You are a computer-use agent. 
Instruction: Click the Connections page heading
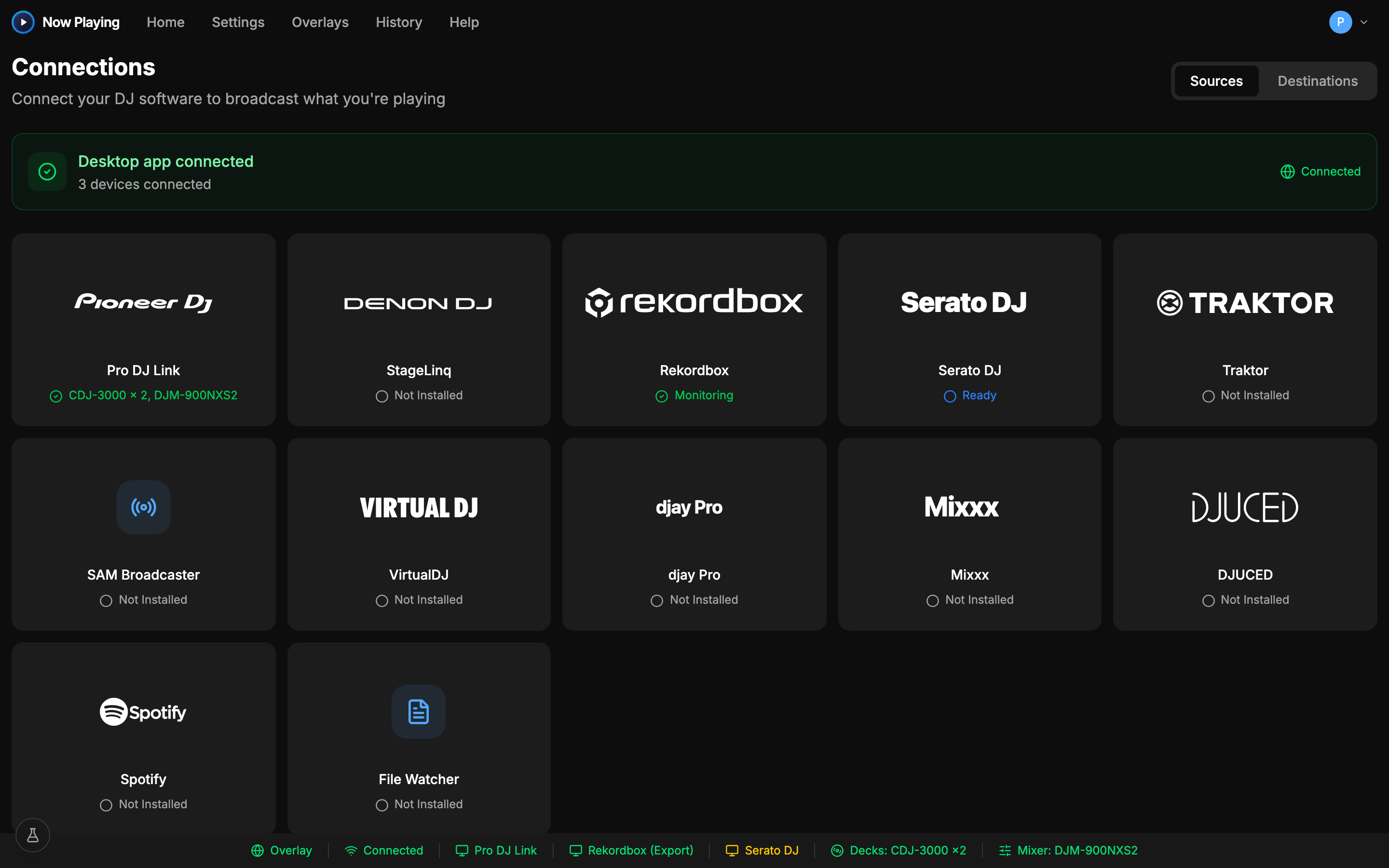coord(83,67)
